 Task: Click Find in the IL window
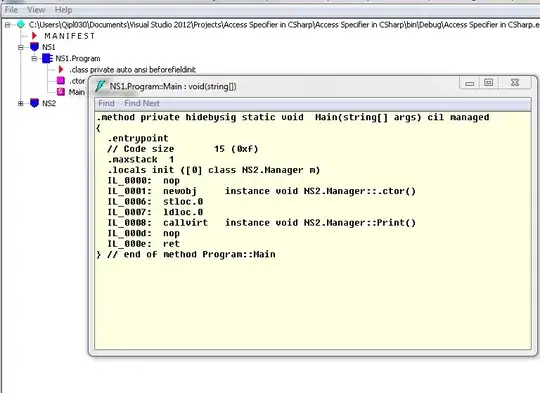[x=106, y=103]
